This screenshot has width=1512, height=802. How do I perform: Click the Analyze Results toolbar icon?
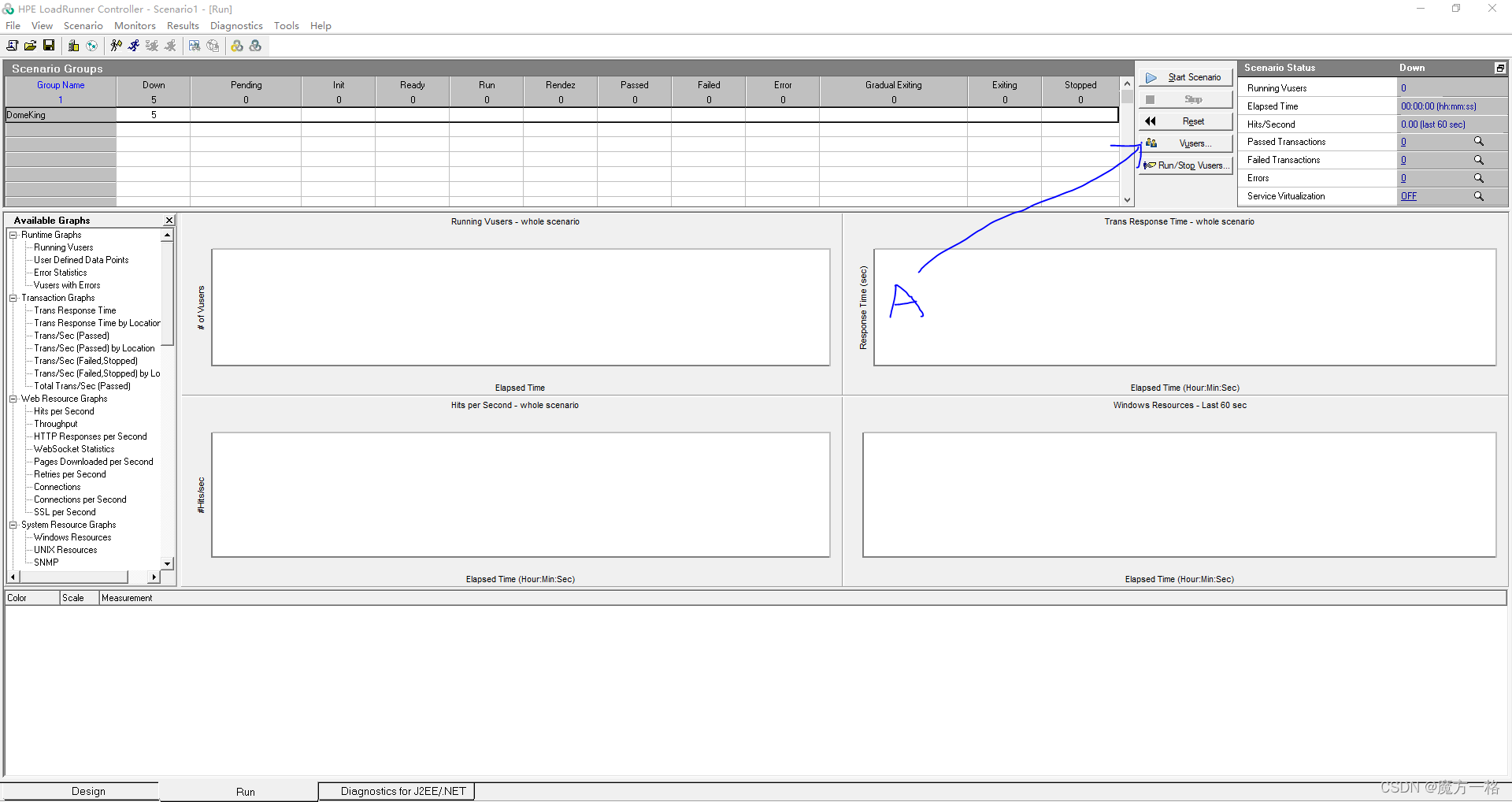click(195, 46)
